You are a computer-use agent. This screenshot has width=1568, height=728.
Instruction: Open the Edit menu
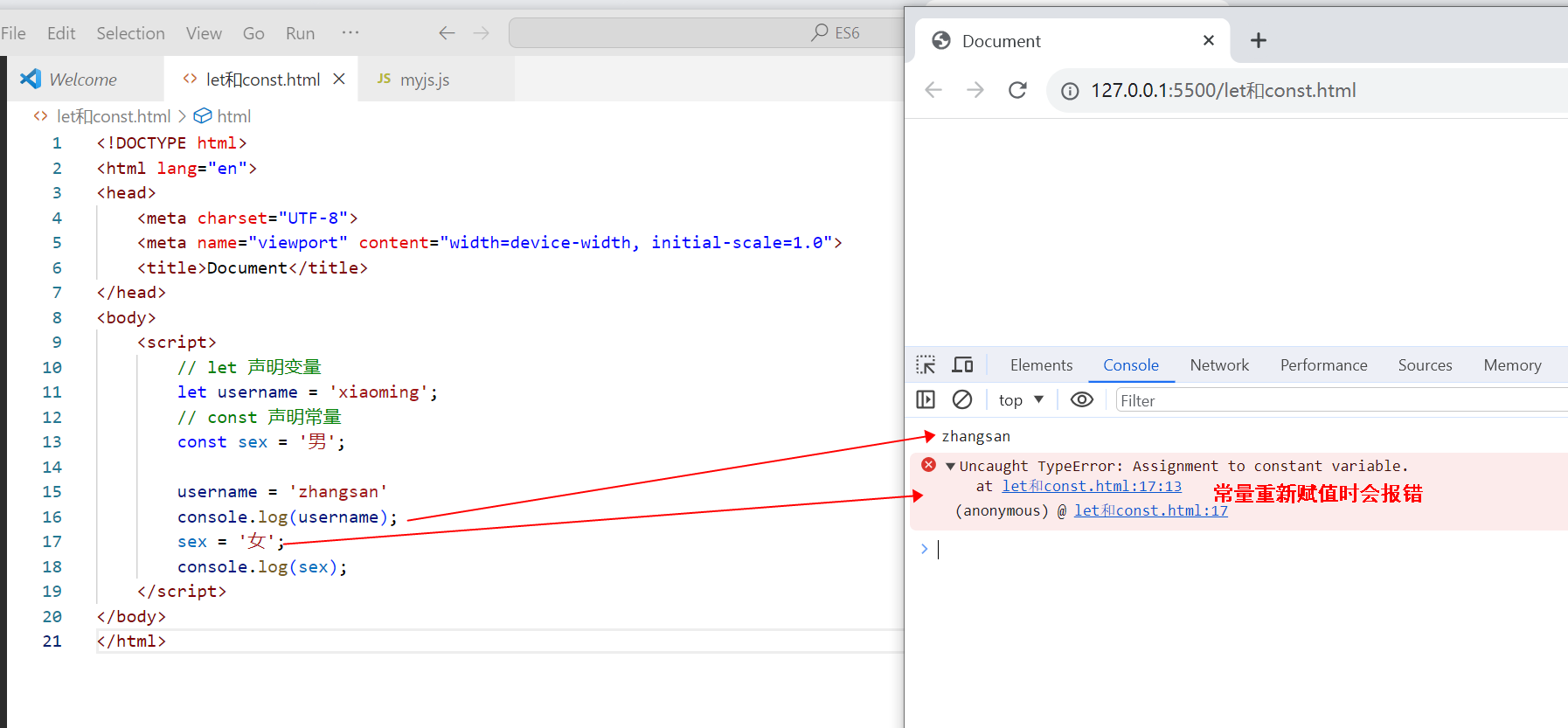(x=61, y=33)
